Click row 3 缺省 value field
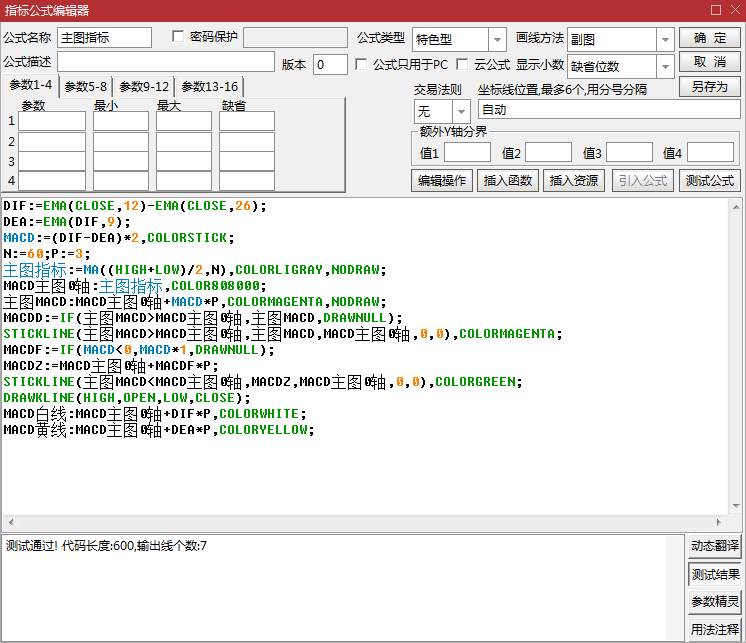The height and width of the screenshot is (643, 746). click(x=246, y=161)
